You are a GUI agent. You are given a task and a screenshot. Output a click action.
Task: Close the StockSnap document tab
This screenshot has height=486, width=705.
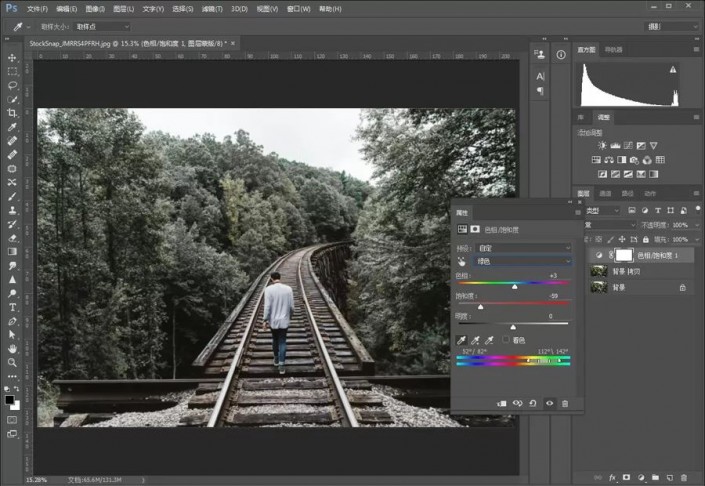coord(231,44)
